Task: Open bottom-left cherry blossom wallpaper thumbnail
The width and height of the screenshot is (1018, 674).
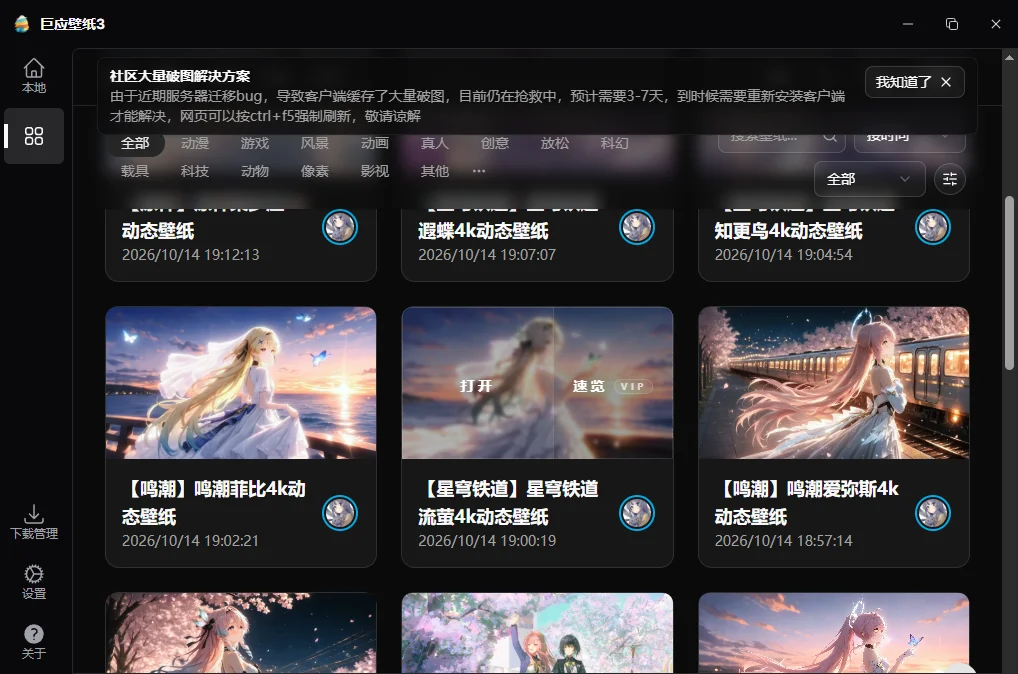Action: click(x=241, y=633)
